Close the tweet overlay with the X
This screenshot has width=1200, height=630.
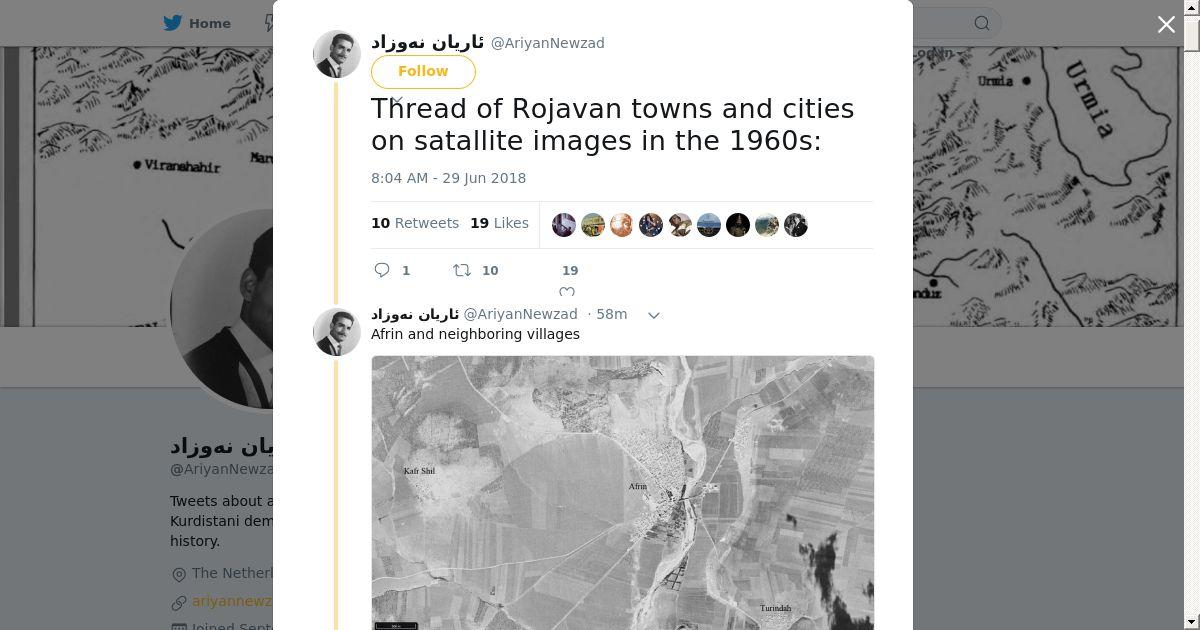pyautogui.click(x=1166, y=24)
